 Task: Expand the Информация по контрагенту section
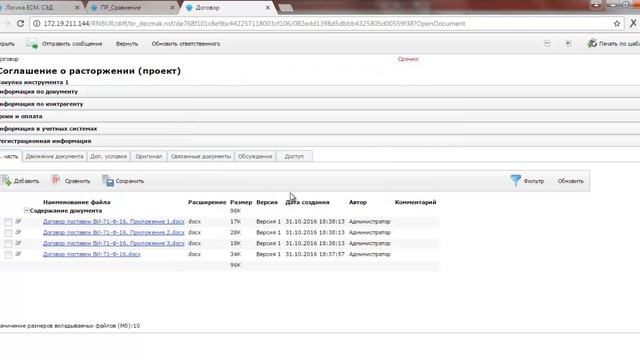41,104
